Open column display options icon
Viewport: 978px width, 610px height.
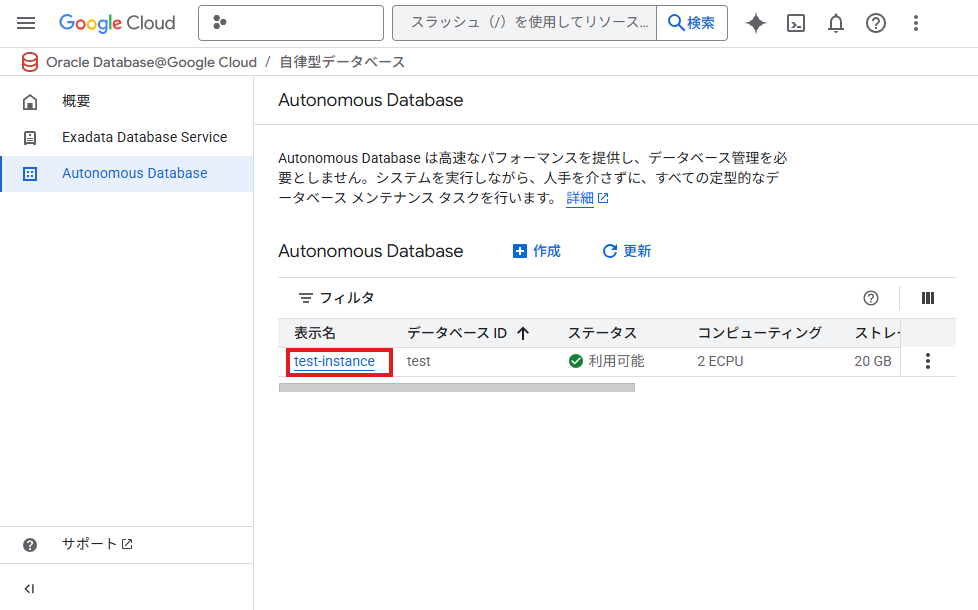(927, 298)
